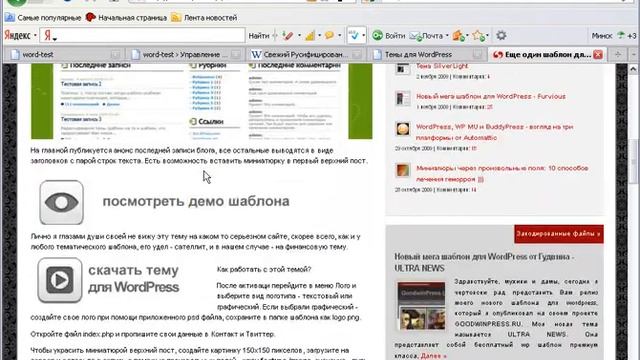
Task: Open the 'Самые популярные' bookmark
Action: coord(43,18)
